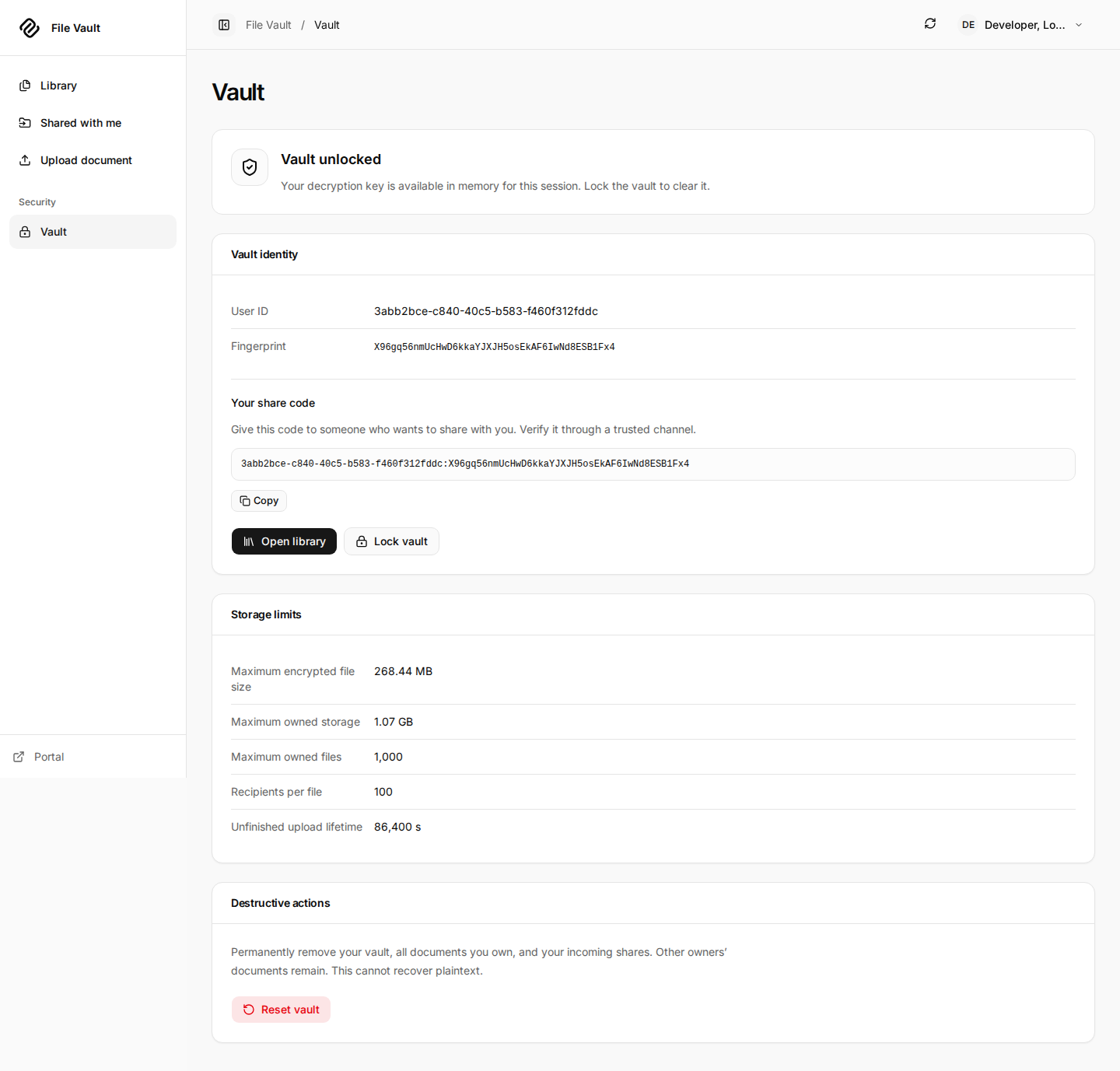This screenshot has width=1120, height=1071.
Task: Click File Vault breadcrumb link
Action: click(x=268, y=25)
